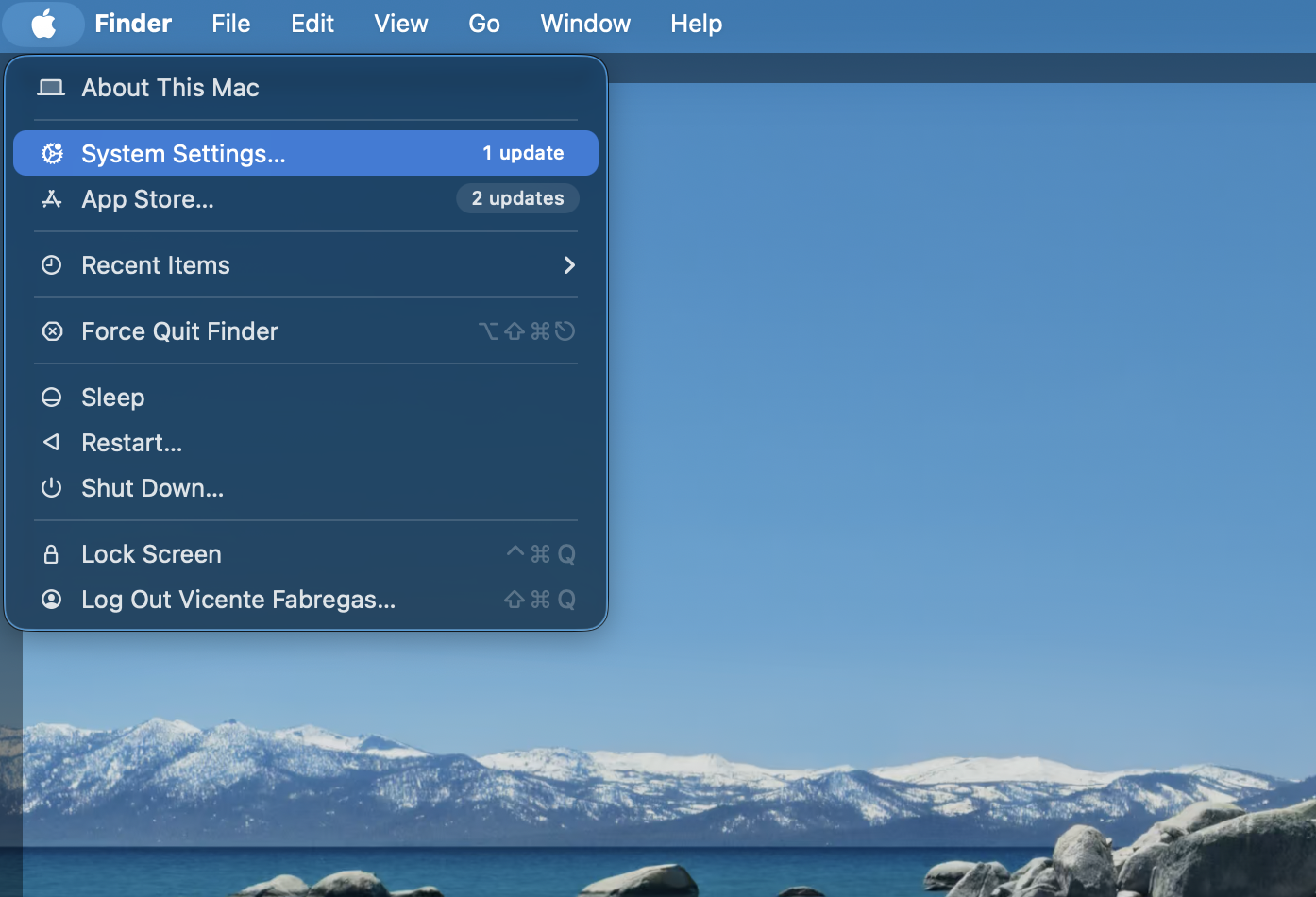This screenshot has height=897, width=1316.
Task: Click the gear icon for System Settings
Action: tap(52, 153)
